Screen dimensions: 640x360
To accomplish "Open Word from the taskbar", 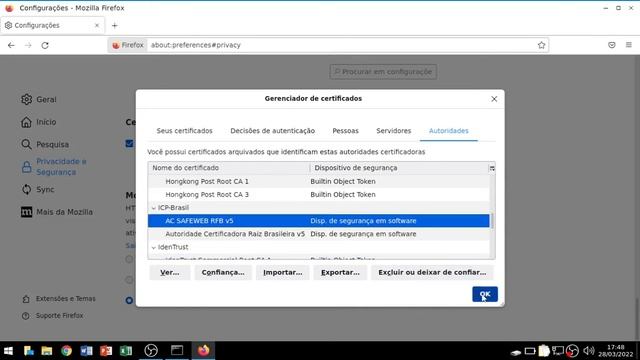I will point(86,351).
